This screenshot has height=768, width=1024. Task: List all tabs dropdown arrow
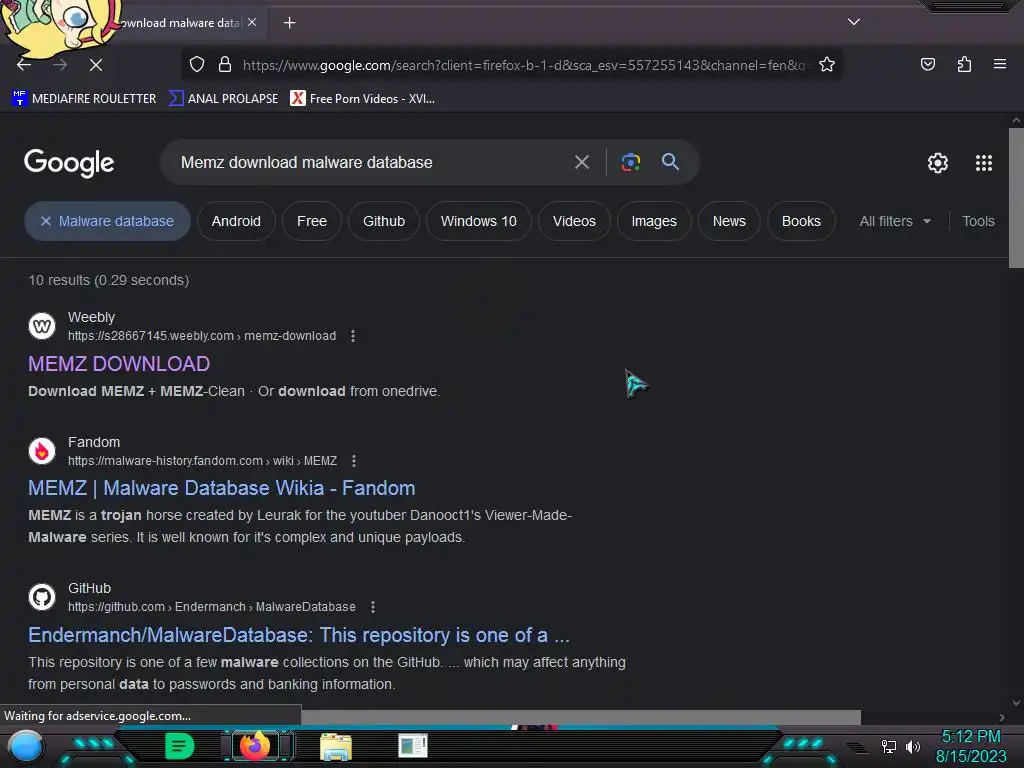pos(854,22)
